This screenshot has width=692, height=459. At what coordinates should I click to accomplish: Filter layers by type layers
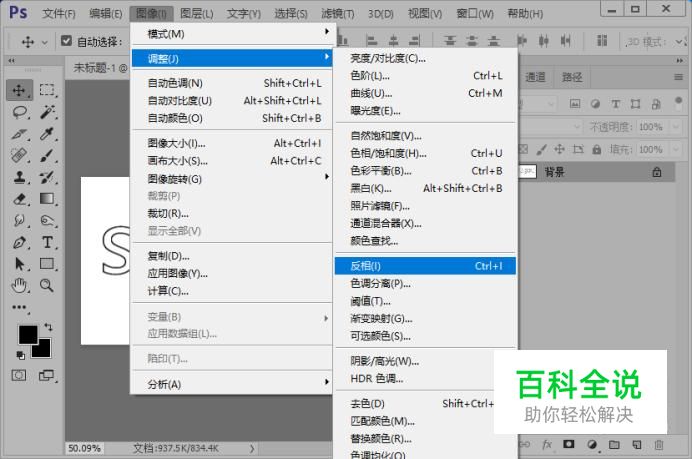(x=615, y=104)
